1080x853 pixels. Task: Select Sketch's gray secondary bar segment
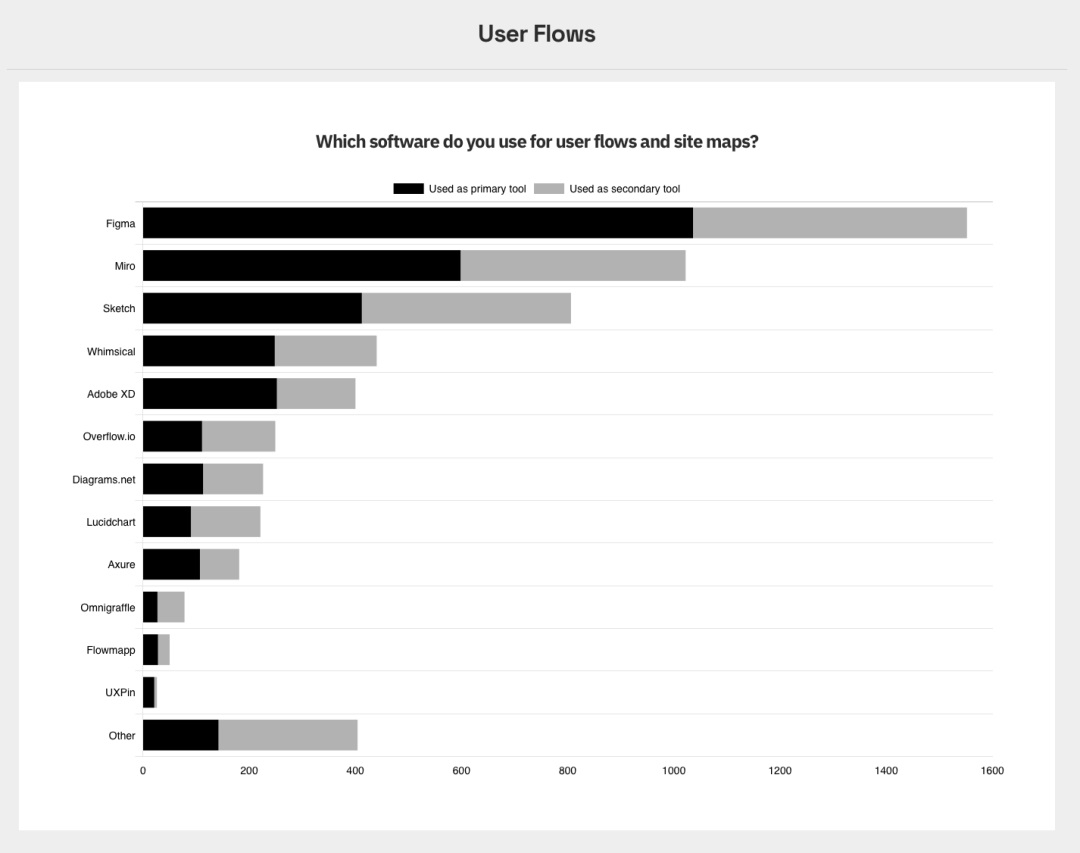click(x=466, y=309)
